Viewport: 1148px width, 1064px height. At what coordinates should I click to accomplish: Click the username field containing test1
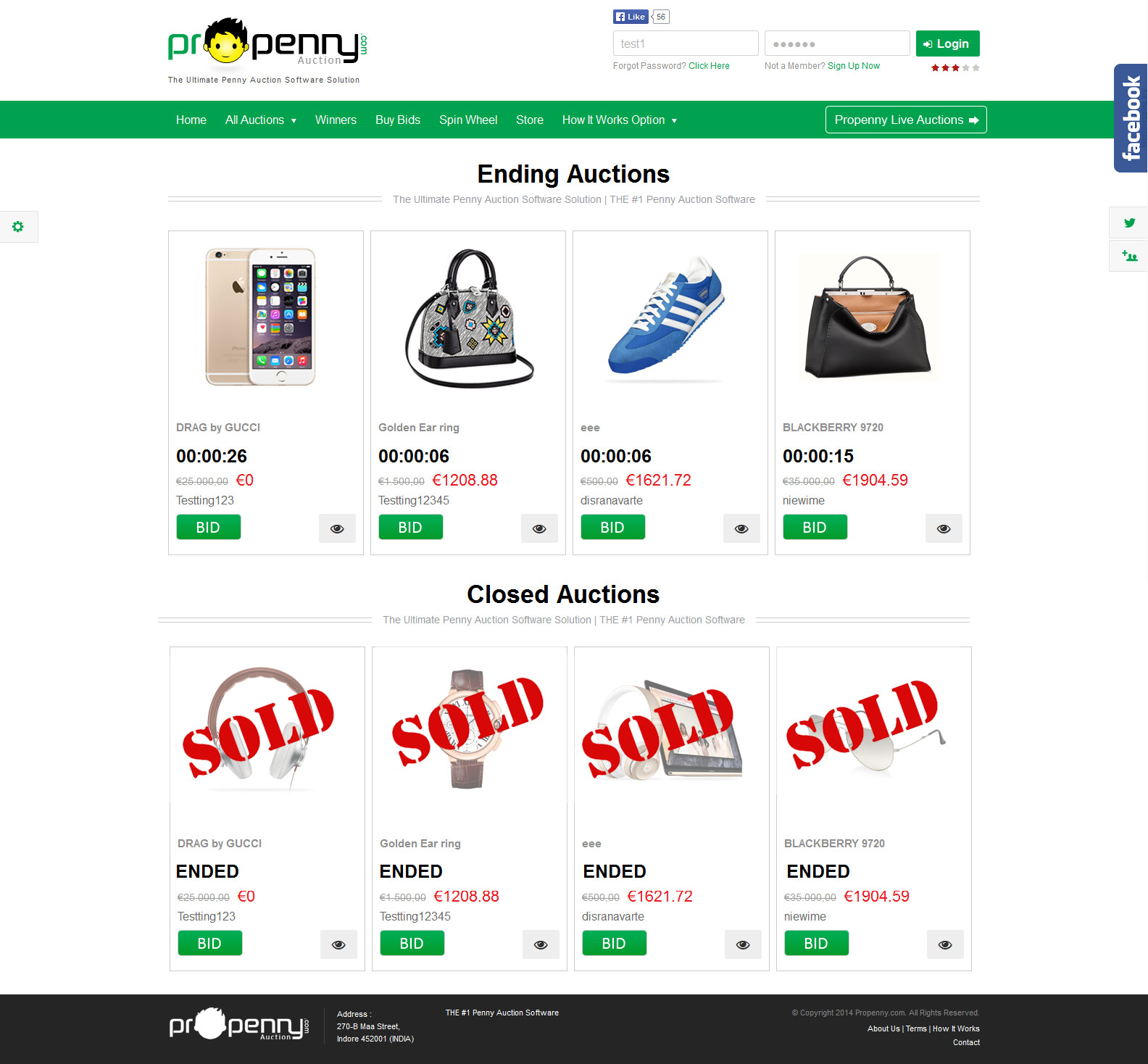[686, 43]
